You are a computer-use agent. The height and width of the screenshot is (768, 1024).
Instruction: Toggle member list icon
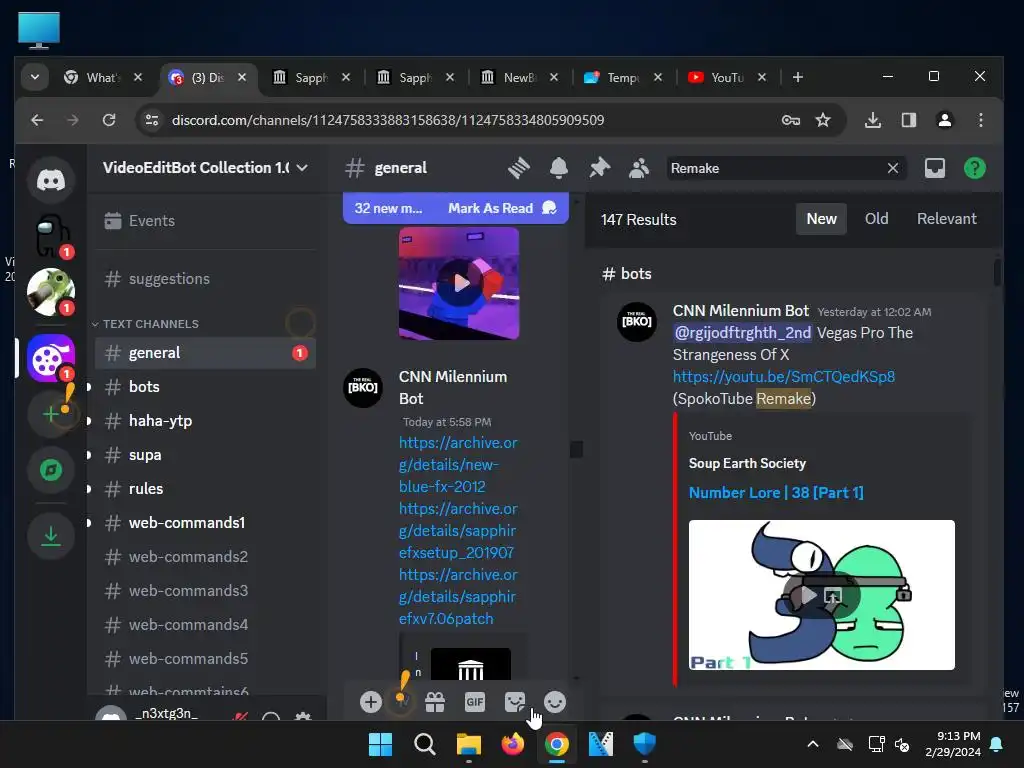(x=639, y=168)
